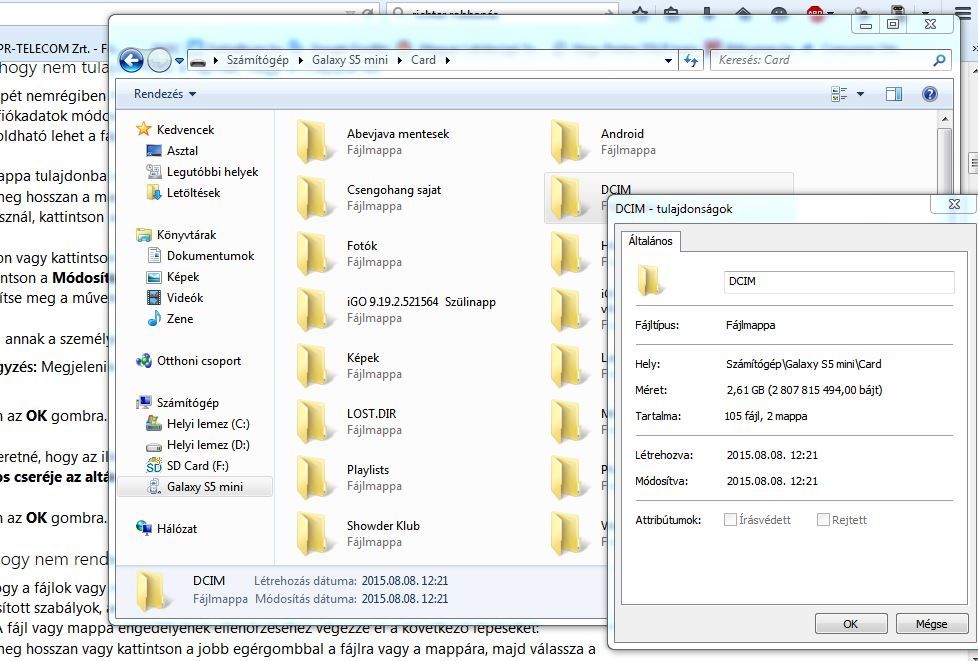Click the Abevjava mentesek folder name
Screen dimensions: 978x661
[x=398, y=134]
